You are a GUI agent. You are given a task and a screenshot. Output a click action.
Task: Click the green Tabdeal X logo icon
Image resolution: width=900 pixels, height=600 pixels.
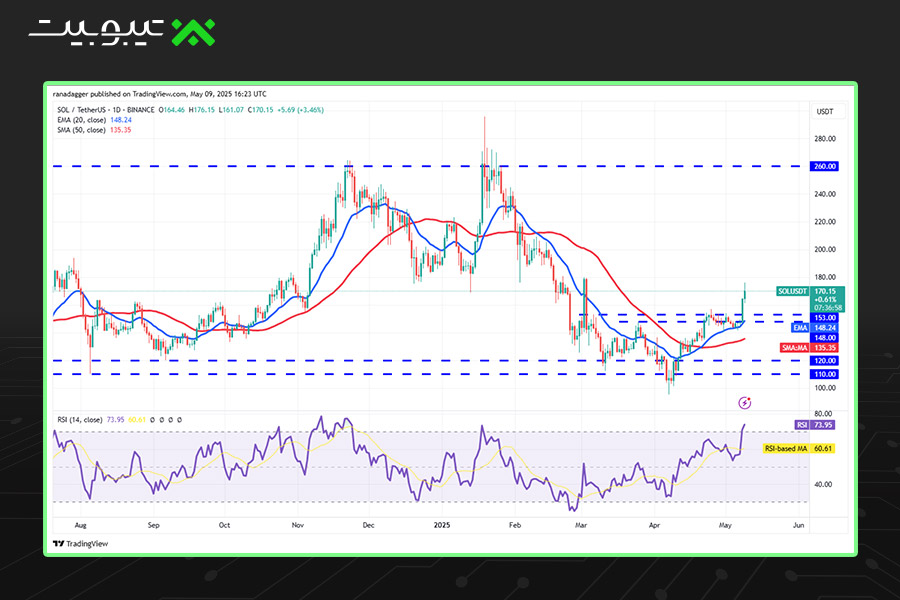click(193, 32)
